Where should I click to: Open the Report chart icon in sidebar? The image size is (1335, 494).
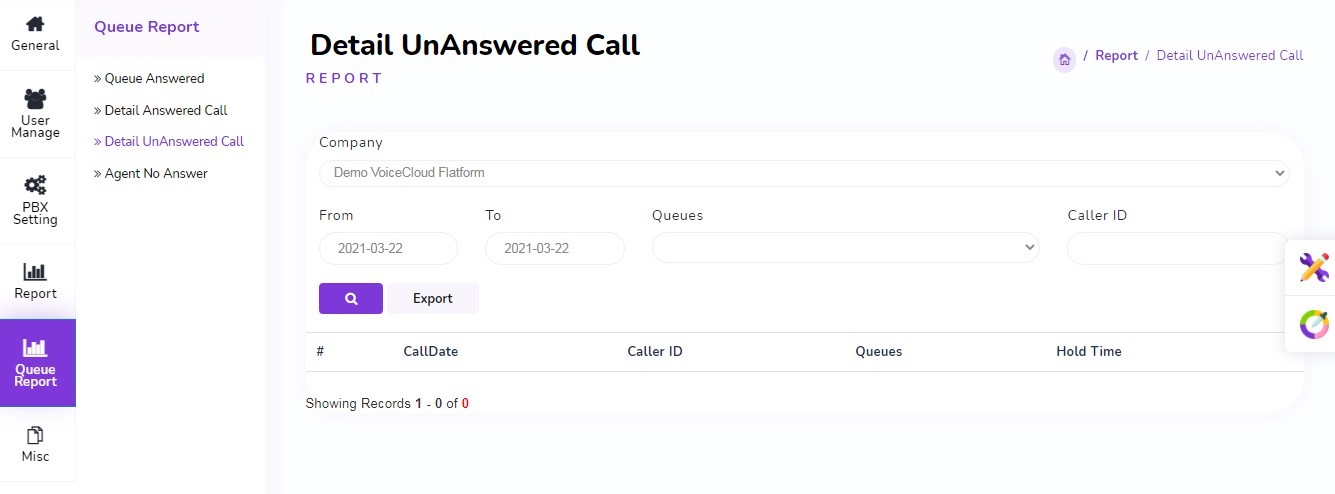pos(35,272)
